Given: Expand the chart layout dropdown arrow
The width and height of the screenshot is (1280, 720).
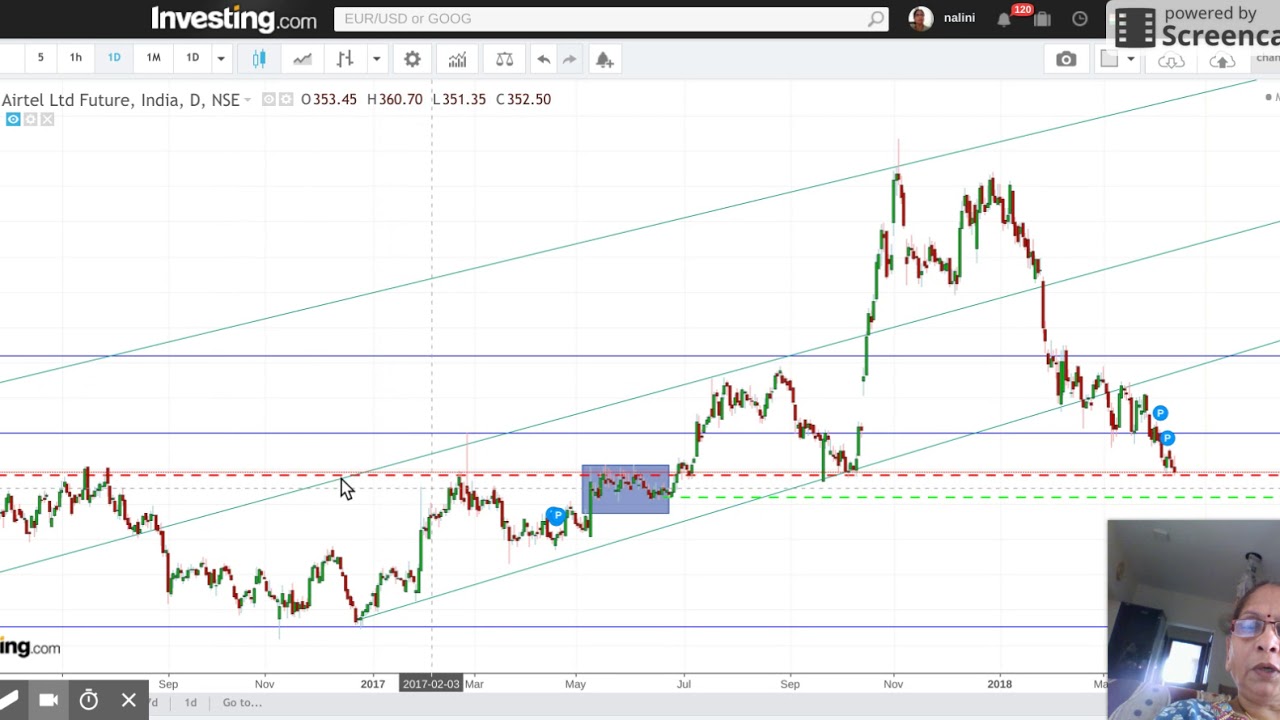Looking at the screenshot, I should click(1130, 60).
